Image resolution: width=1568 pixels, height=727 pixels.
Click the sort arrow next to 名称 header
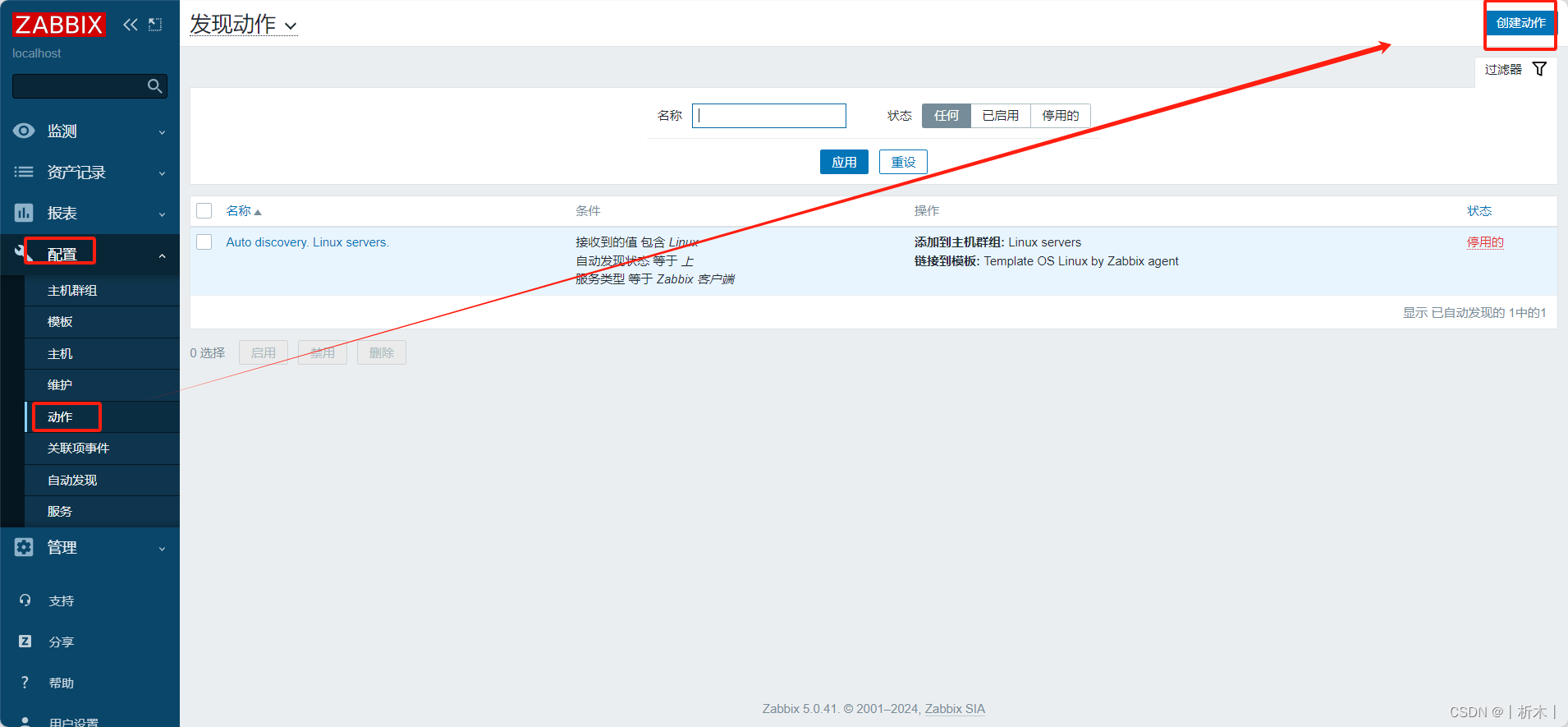(x=258, y=212)
